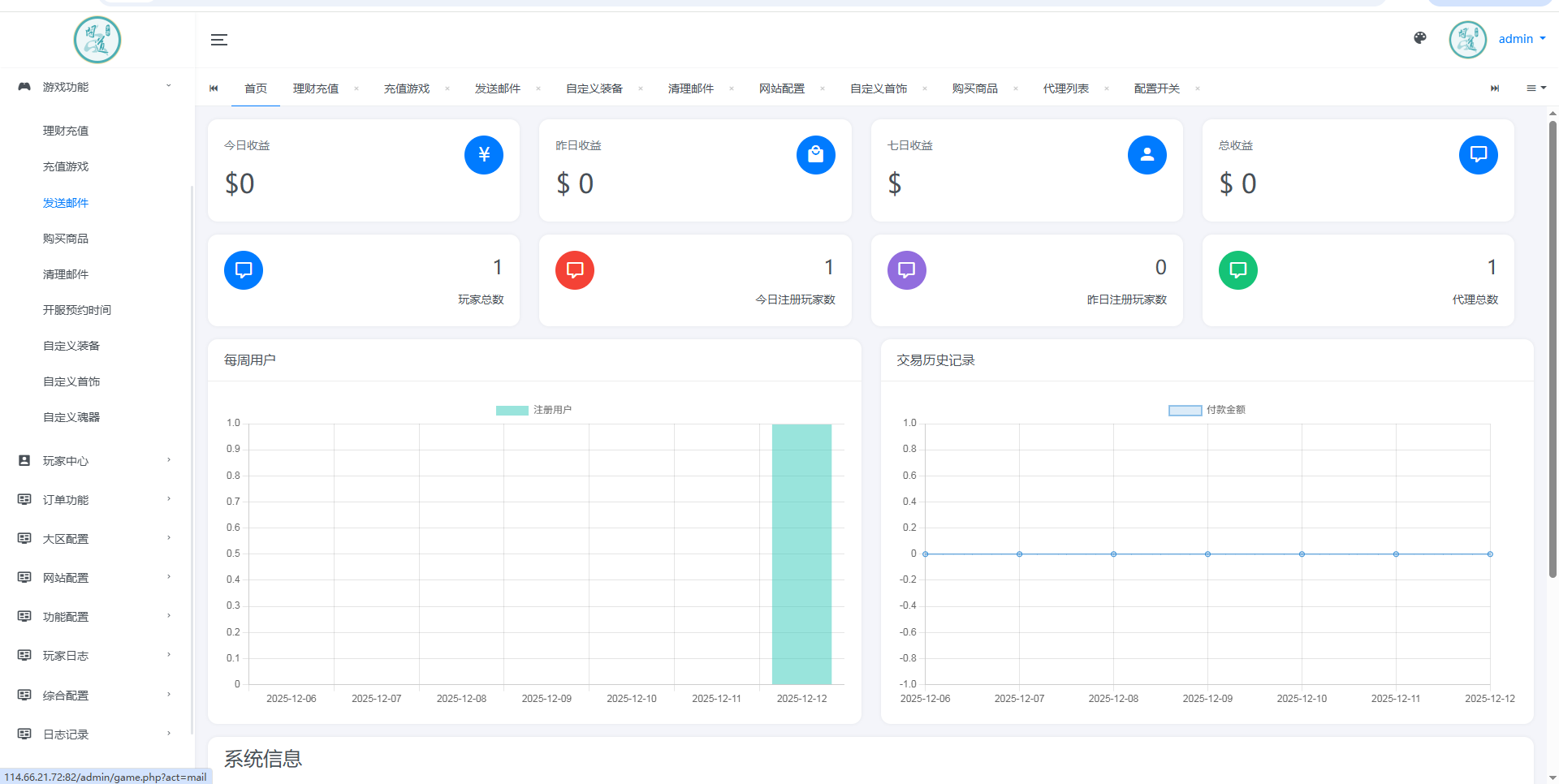Open the tab options dropdown menu
Viewport: 1559px width, 784px height.
[1535, 88]
